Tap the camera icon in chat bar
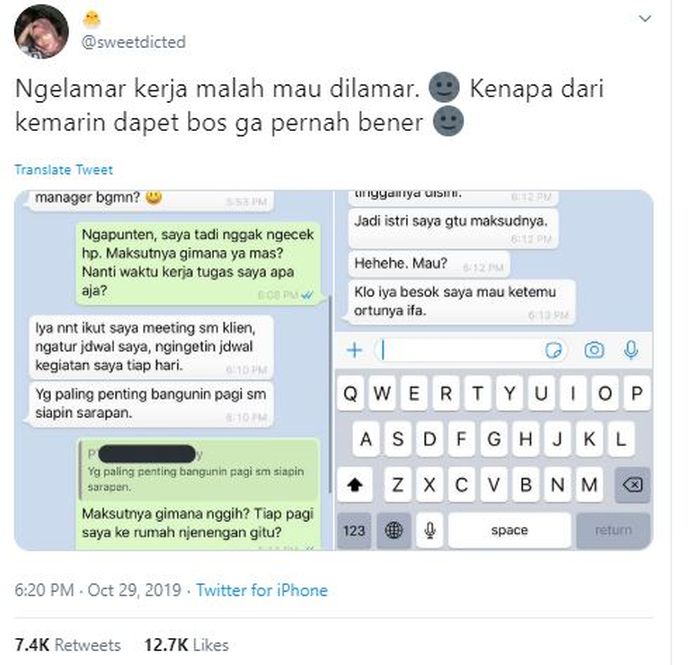The image size is (700, 665). point(594,350)
